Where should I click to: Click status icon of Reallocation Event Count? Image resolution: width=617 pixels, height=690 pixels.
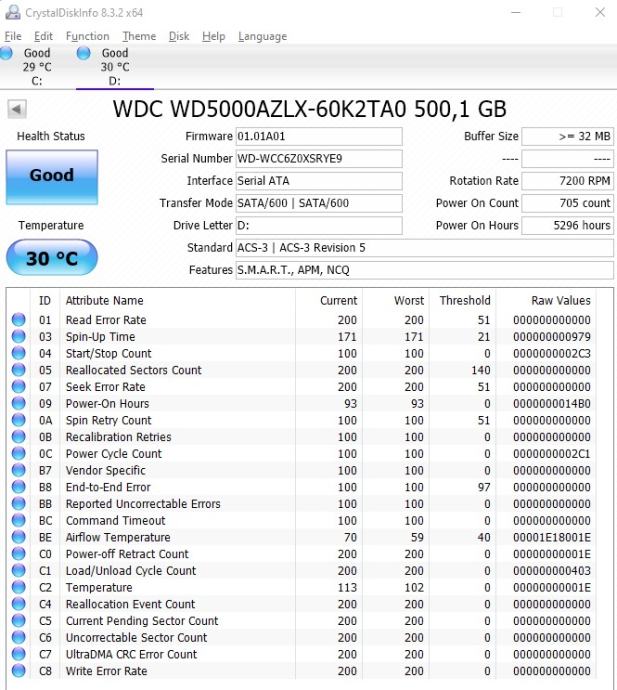18,604
